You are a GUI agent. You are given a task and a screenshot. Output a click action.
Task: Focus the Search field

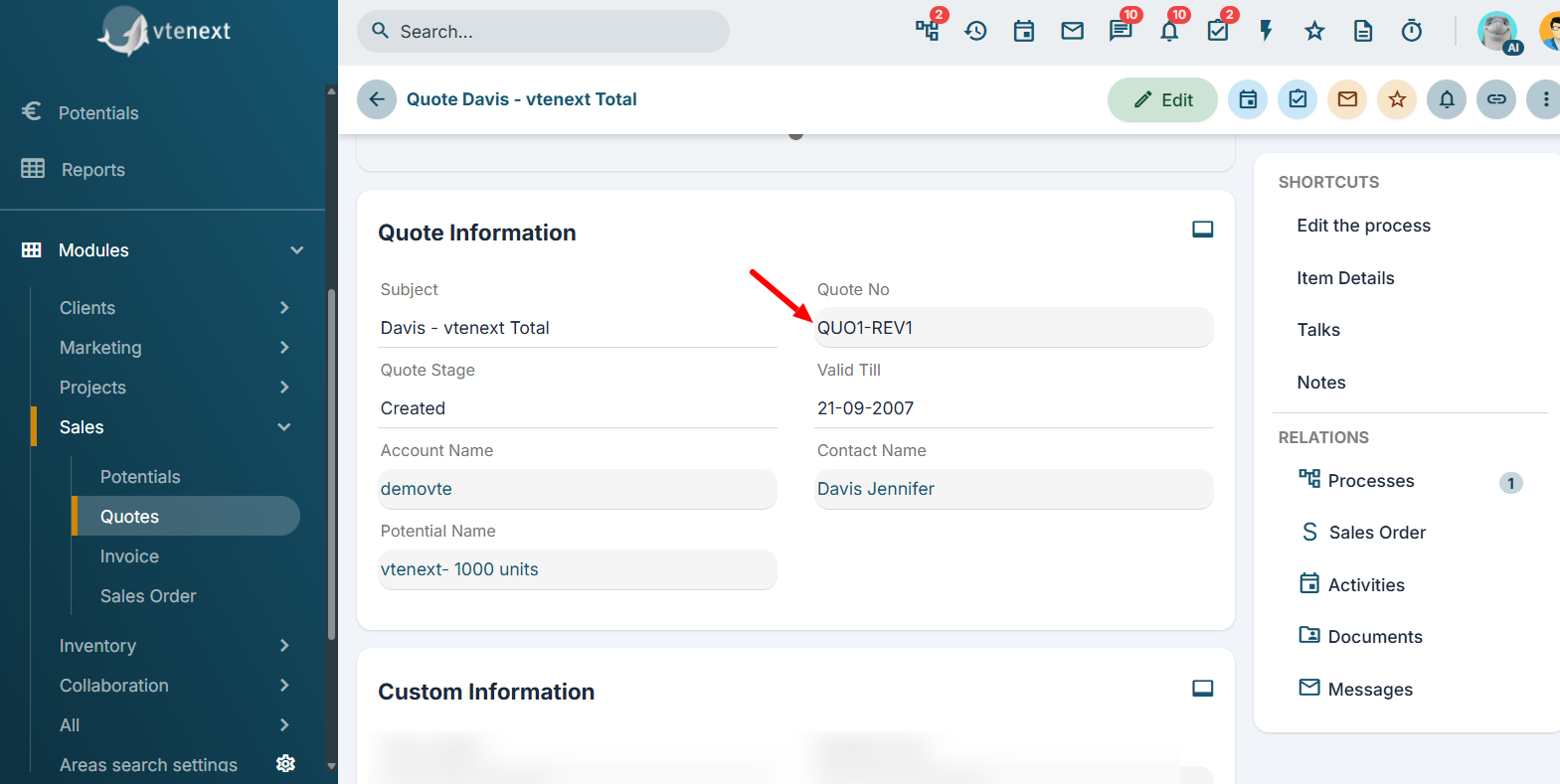click(x=543, y=32)
